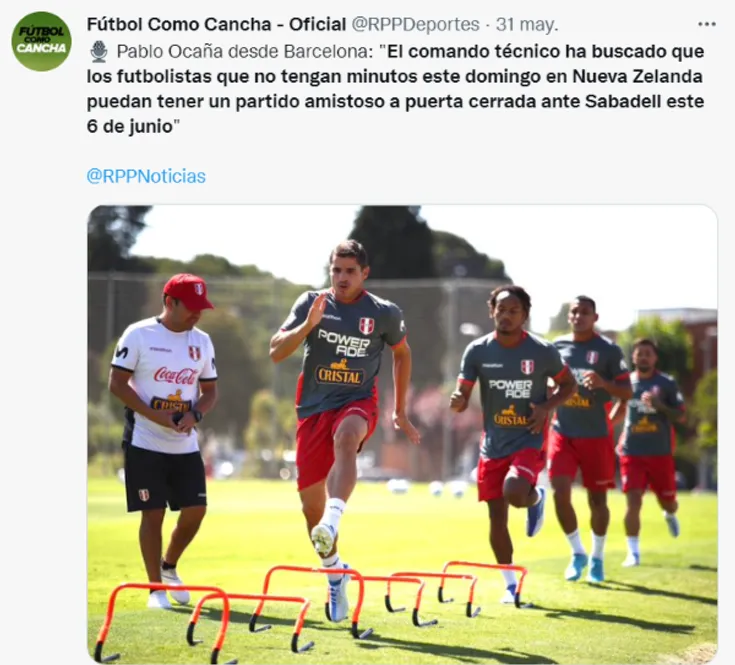Click the Movistar logo on coach's white sleeve

121,351
